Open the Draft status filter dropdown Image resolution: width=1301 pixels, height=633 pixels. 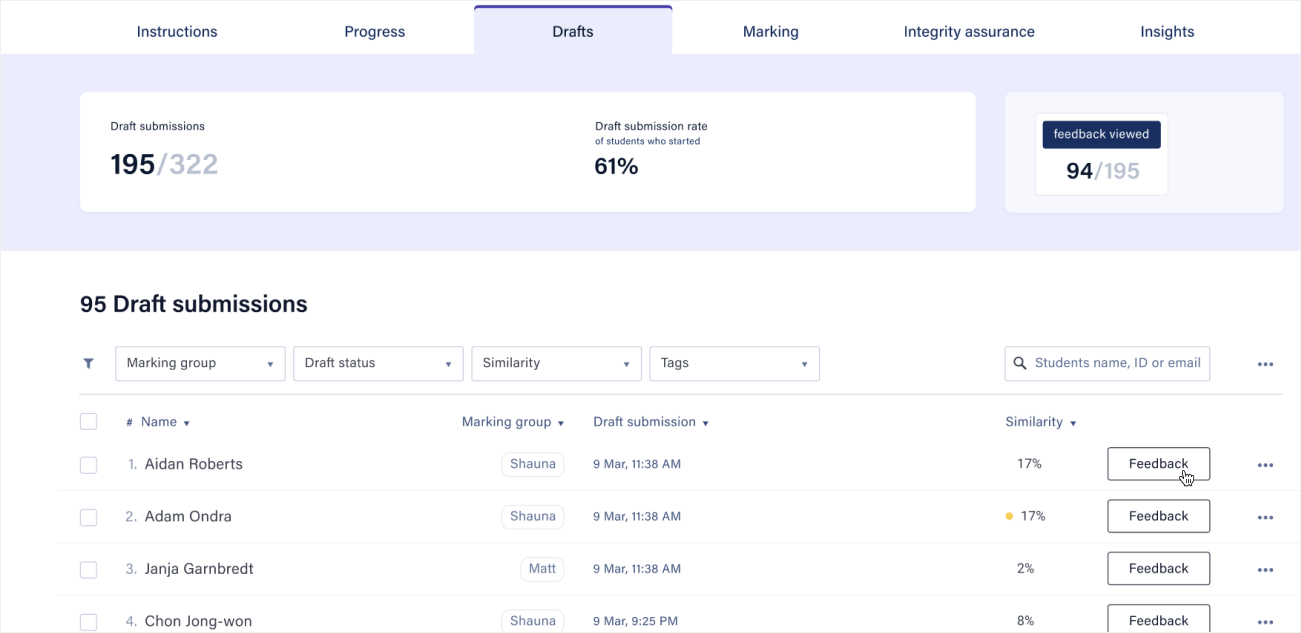coord(378,363)
